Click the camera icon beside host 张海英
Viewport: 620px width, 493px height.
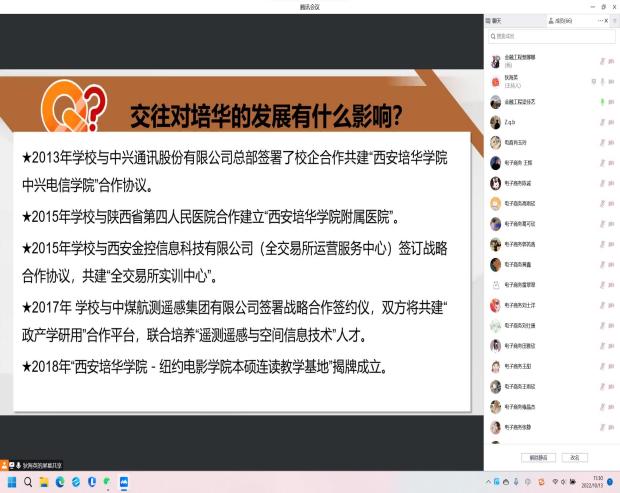593,82
